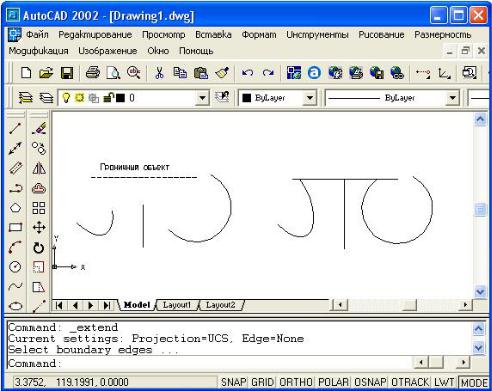Select the Rotate tool
Image resolution: width=492 pixels, height=391 pixels.
point(39,248)
